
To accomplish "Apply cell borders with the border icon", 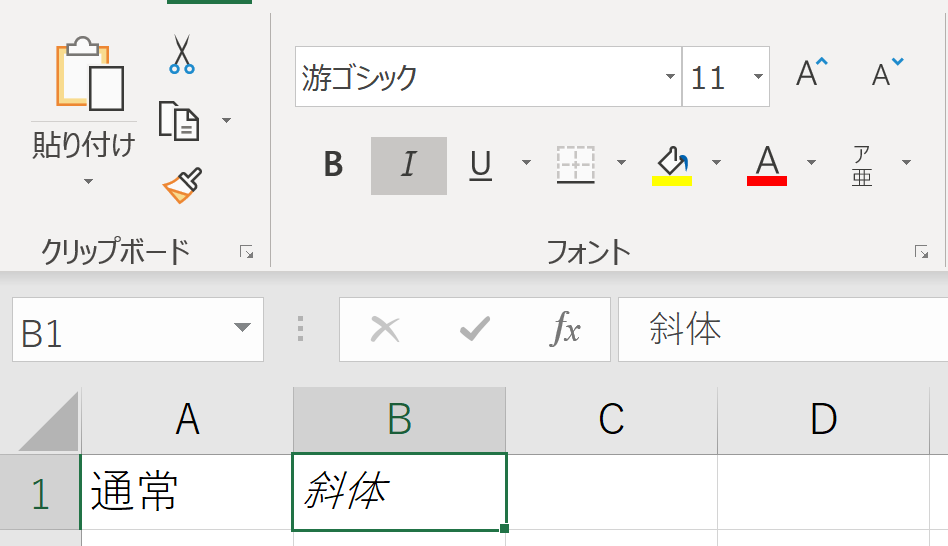I will pos(576,164).
